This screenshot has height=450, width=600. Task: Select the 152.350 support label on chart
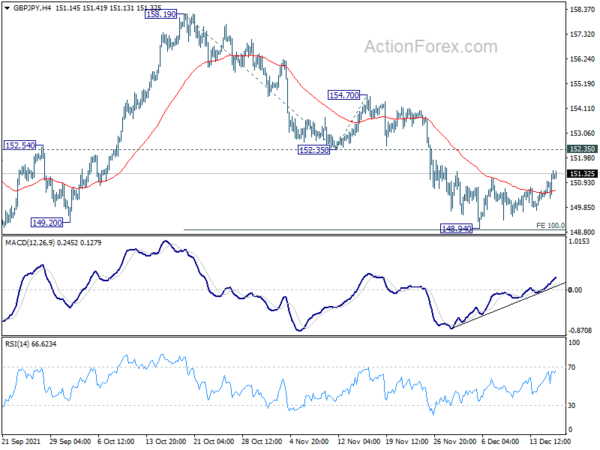tap(314, 150)
